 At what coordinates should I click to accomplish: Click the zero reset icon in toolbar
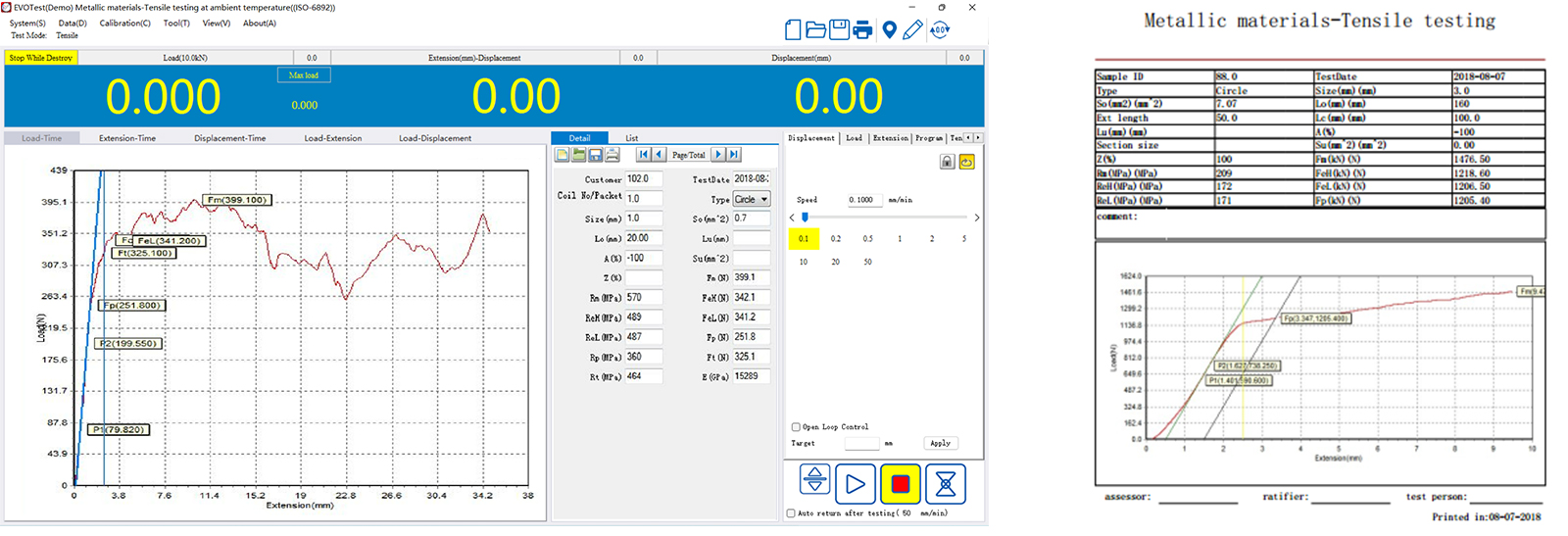(939, 30)
